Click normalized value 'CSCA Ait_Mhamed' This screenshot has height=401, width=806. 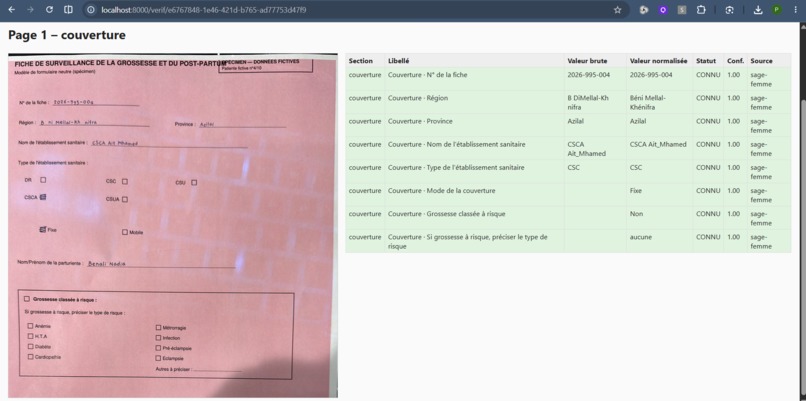pos(658,144)
